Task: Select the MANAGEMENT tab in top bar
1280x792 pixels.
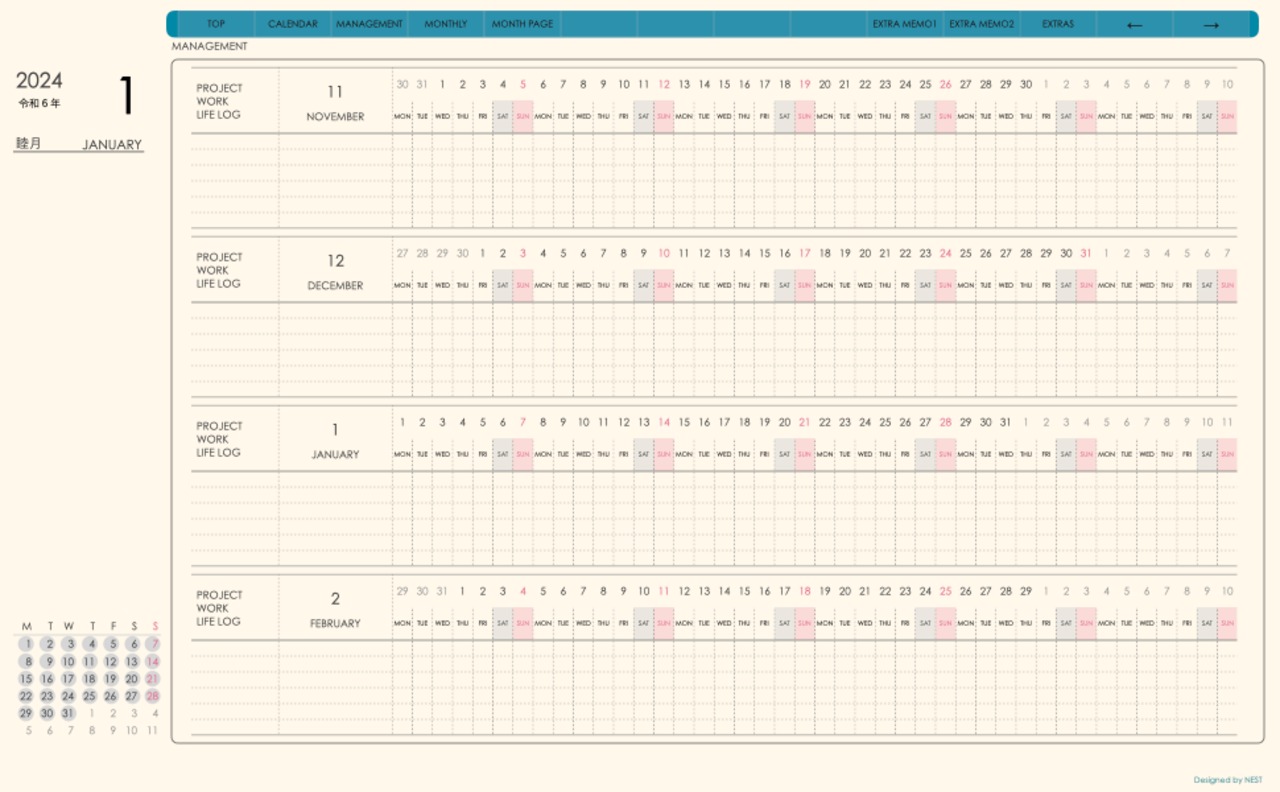Action: [369, 24]
